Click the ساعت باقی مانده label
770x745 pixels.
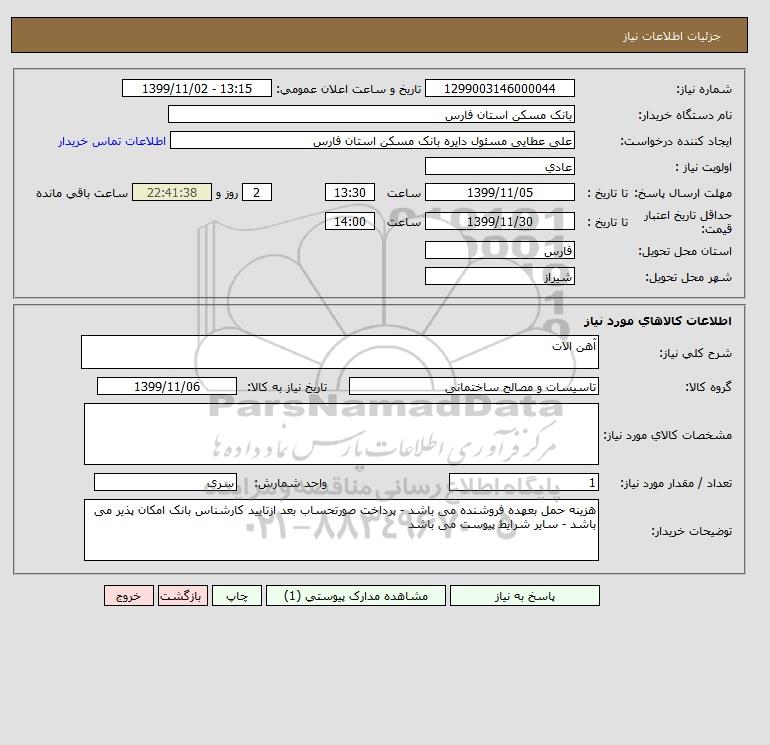tap(82, 193)
